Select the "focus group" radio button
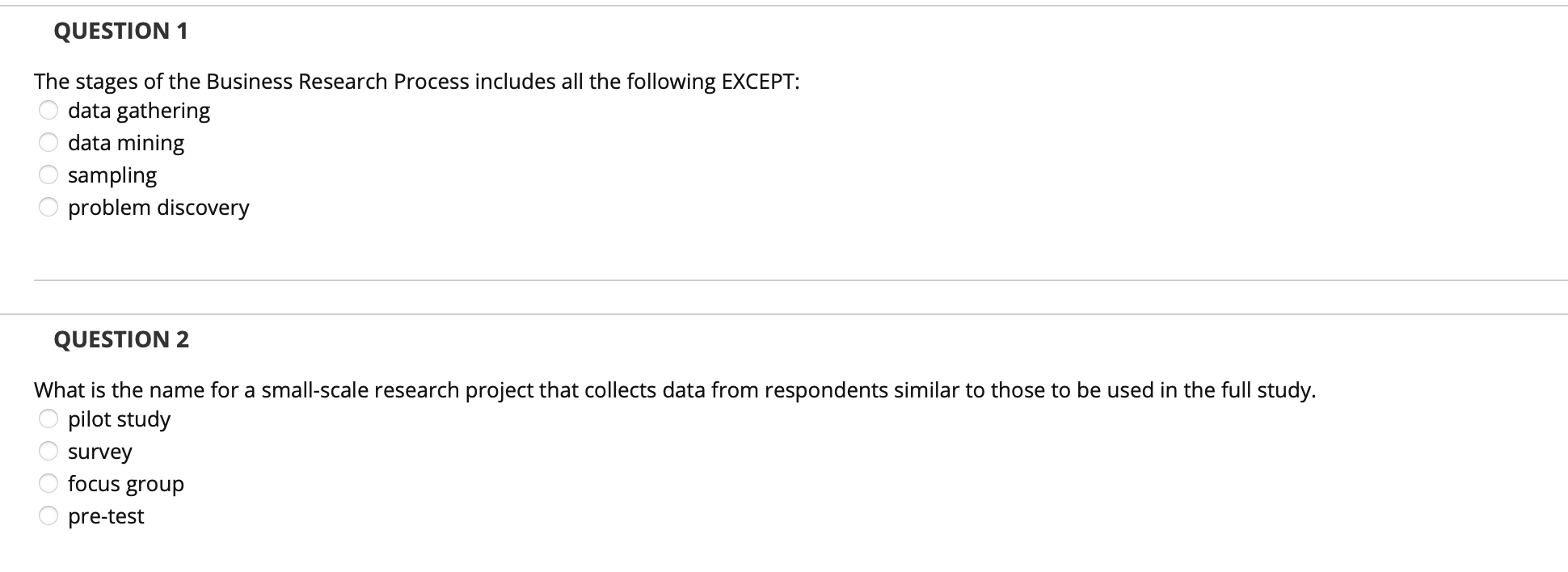This screenshot has width=1568, height=572. (48, 482)
